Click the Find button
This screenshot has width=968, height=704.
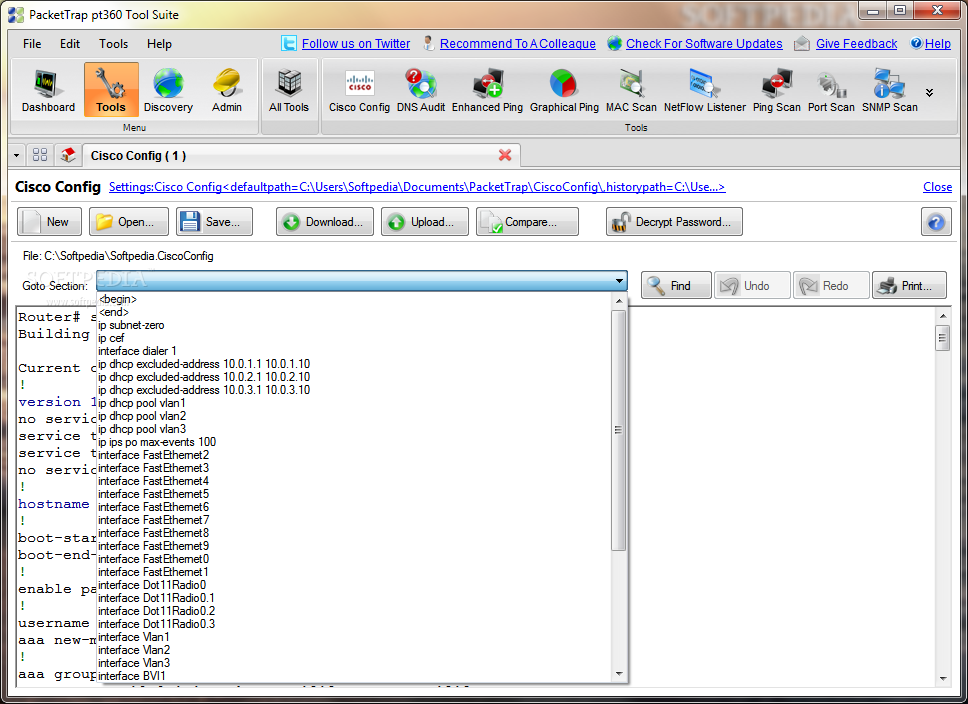click(676, 285)
